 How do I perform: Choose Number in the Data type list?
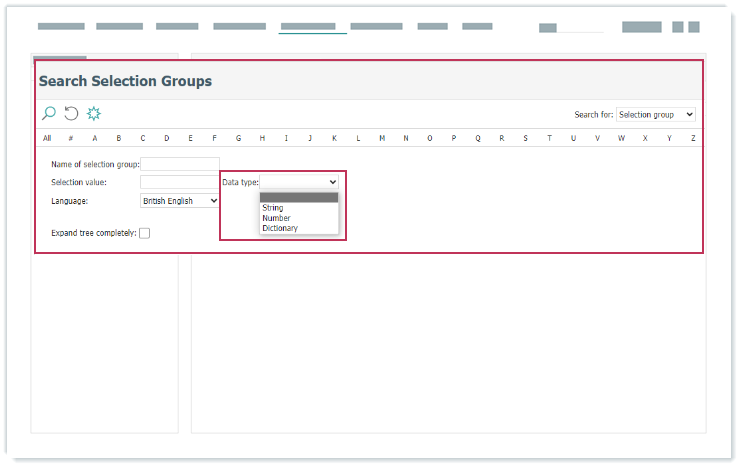(276, 218)
